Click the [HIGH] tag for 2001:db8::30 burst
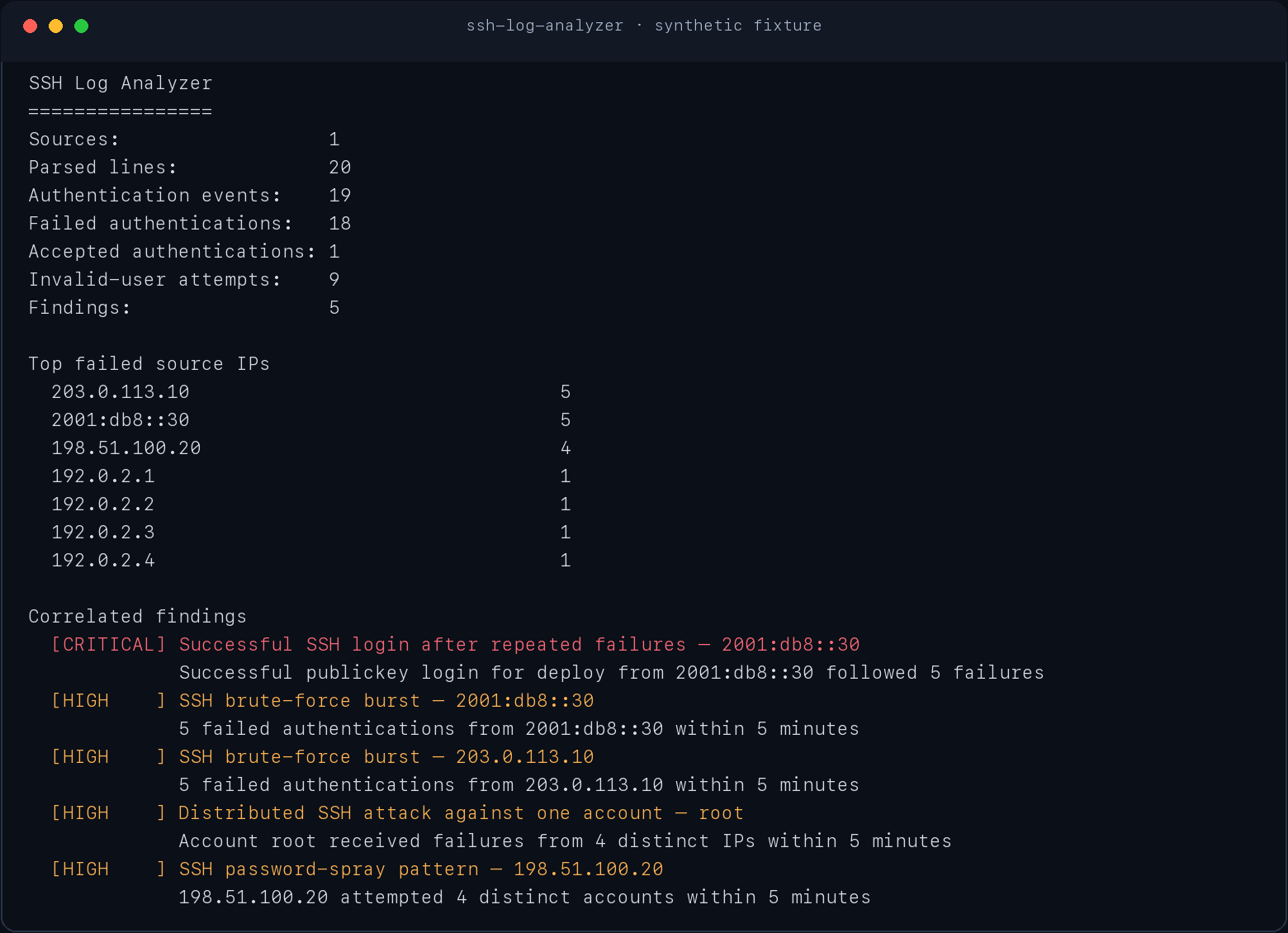The width and height of the screenshot is (1288, 933). coord(109,701)
